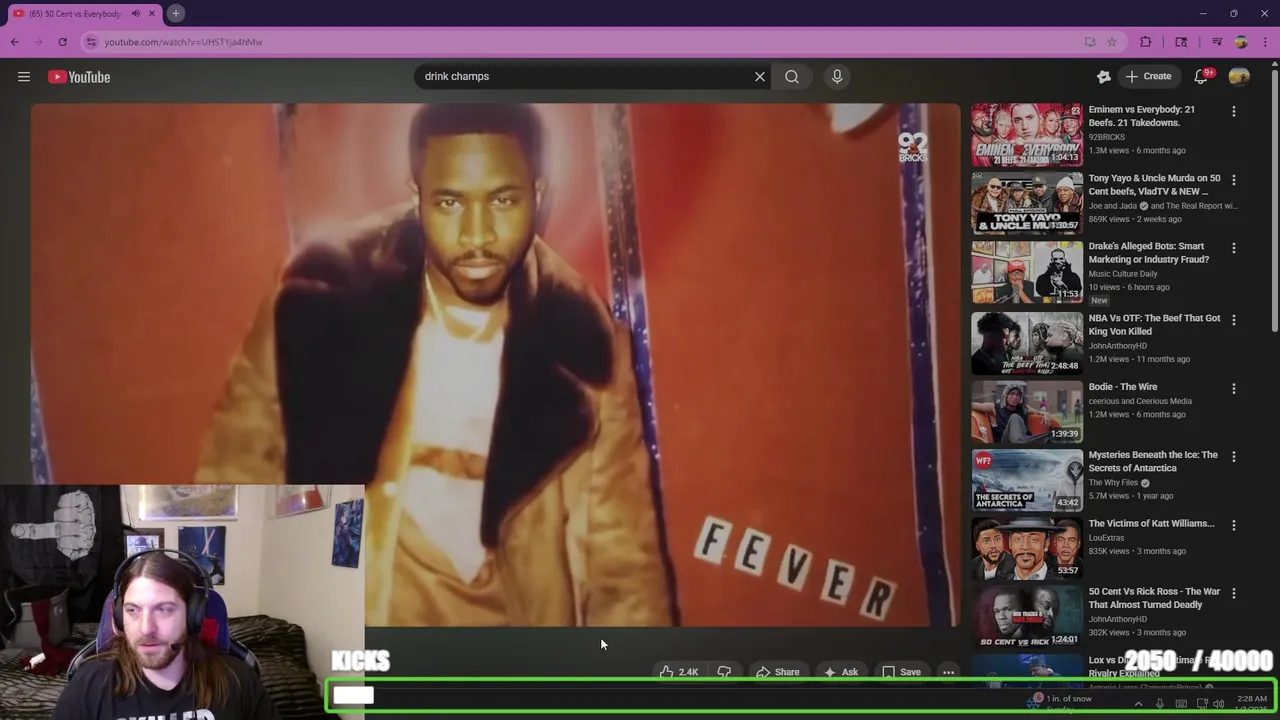The image size is (1280, 720).
Task: Go back with the browser back arrow
Action: click(15, 42)
